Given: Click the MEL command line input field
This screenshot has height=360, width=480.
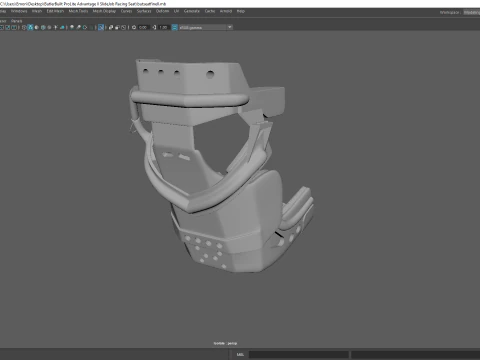Looking at the screenshot, I should pyautogui.click(x=299, y=354).
